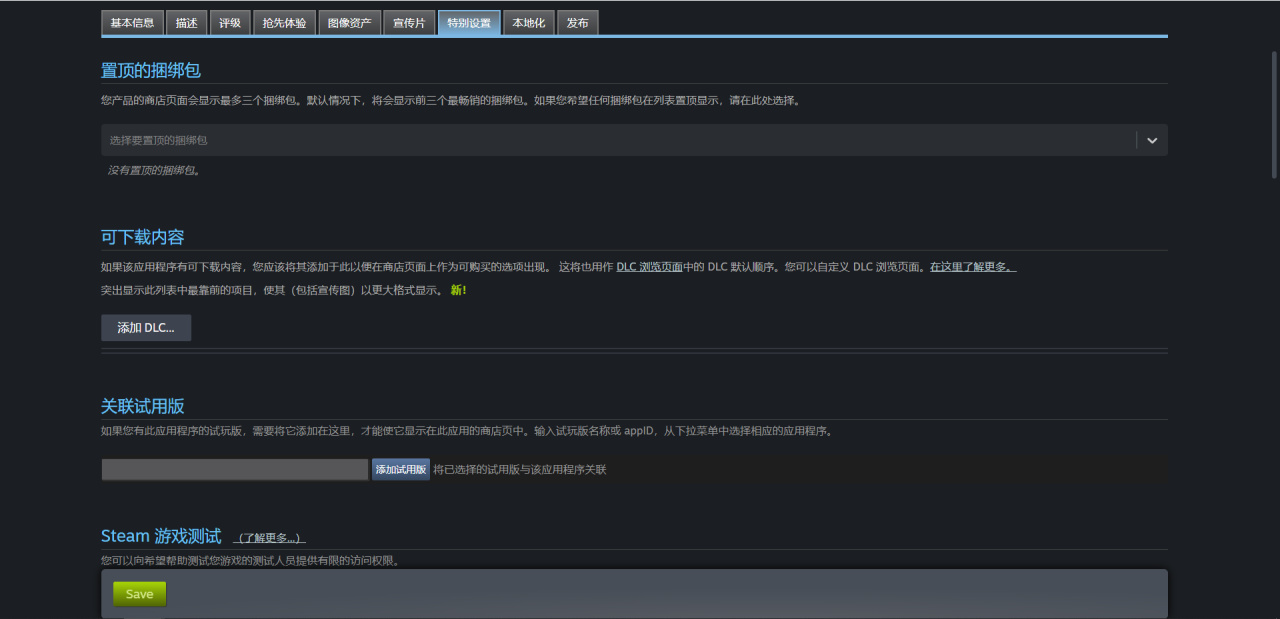Click the 添加试用版 button
Viewport: 1280px width, 619px height.
click(401, 469)
